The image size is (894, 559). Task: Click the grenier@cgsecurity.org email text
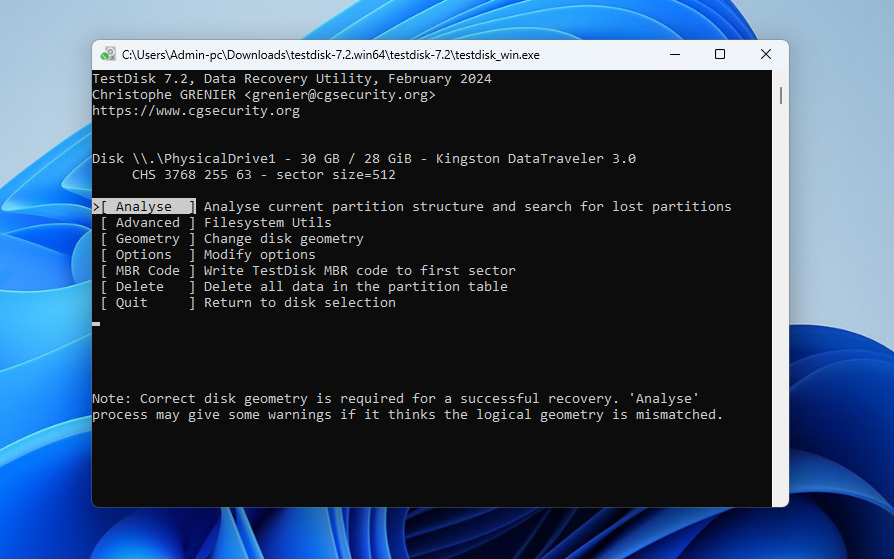340,95
